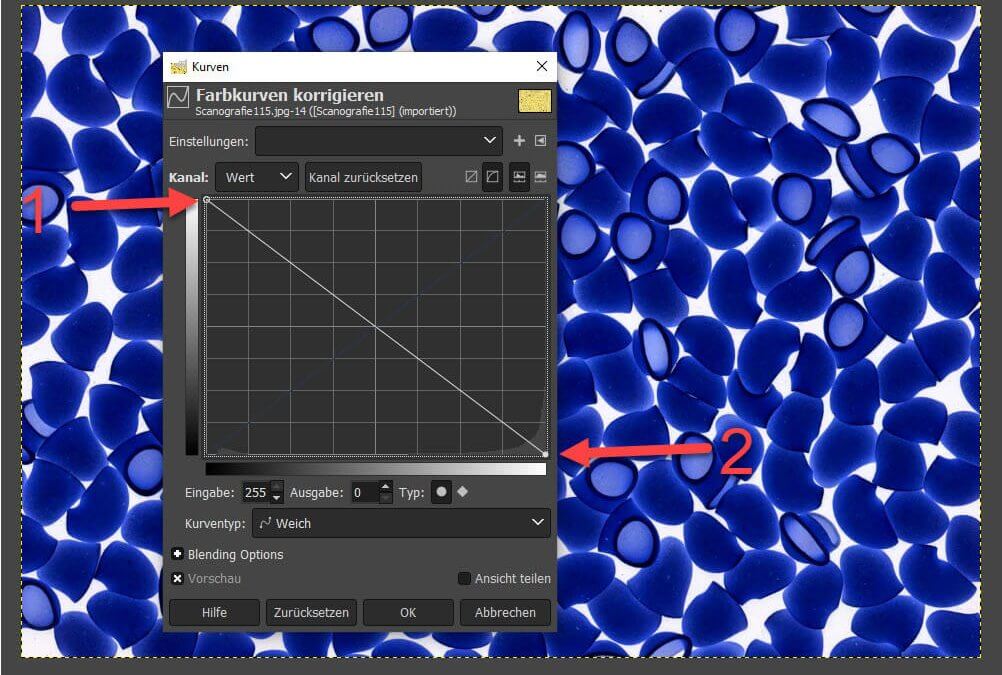
Task: Click the Kanal zurücksetzen button
Action: tap(363, 177)
